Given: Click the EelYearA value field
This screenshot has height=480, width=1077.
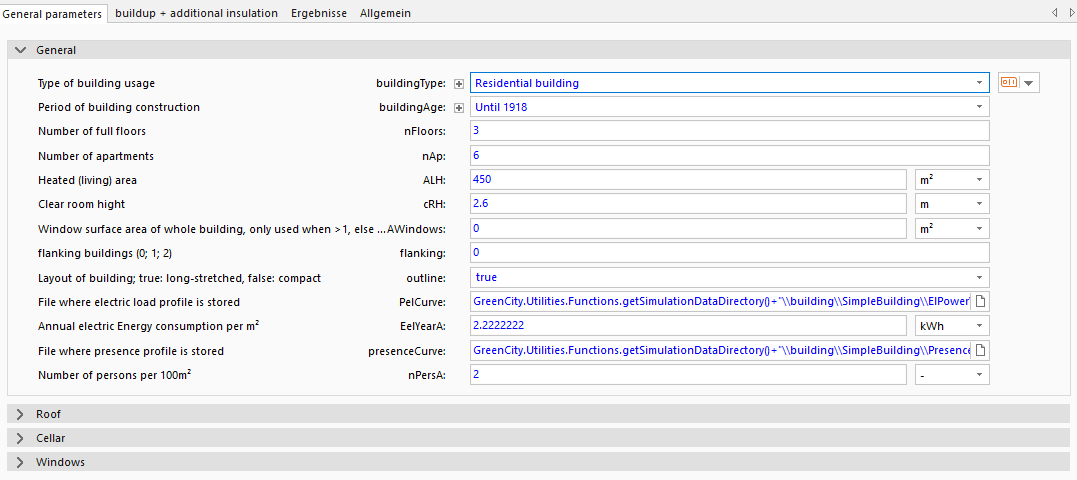Looking at the screenshot, I should [688, 326].
